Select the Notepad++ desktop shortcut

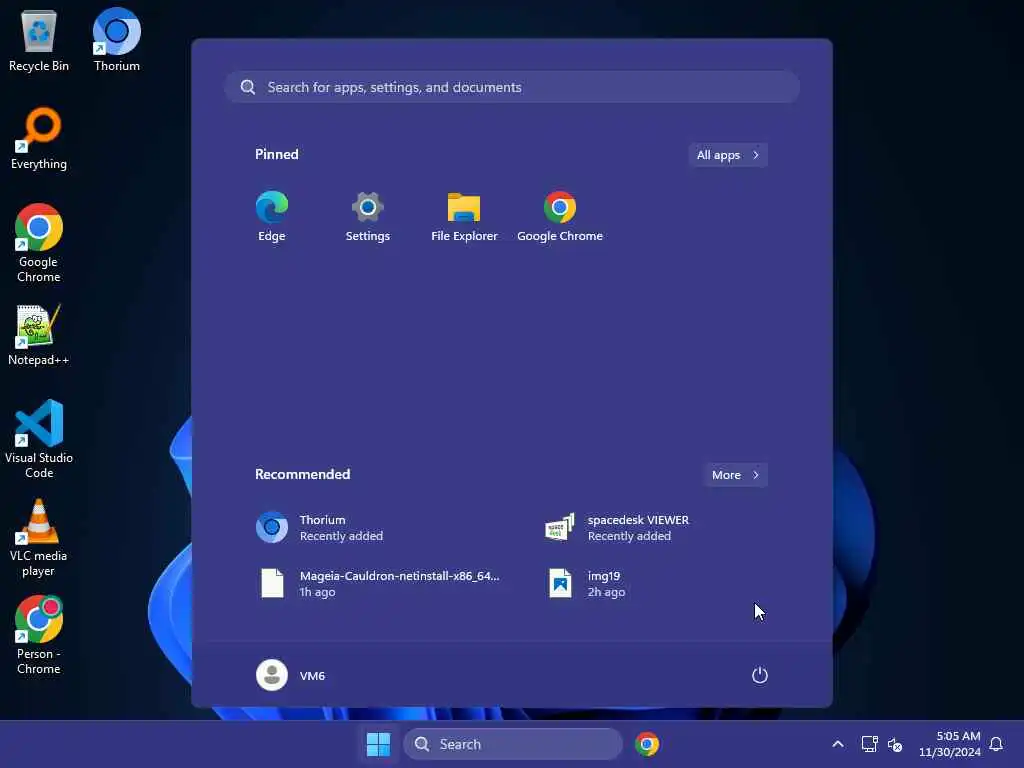[39, 334]
